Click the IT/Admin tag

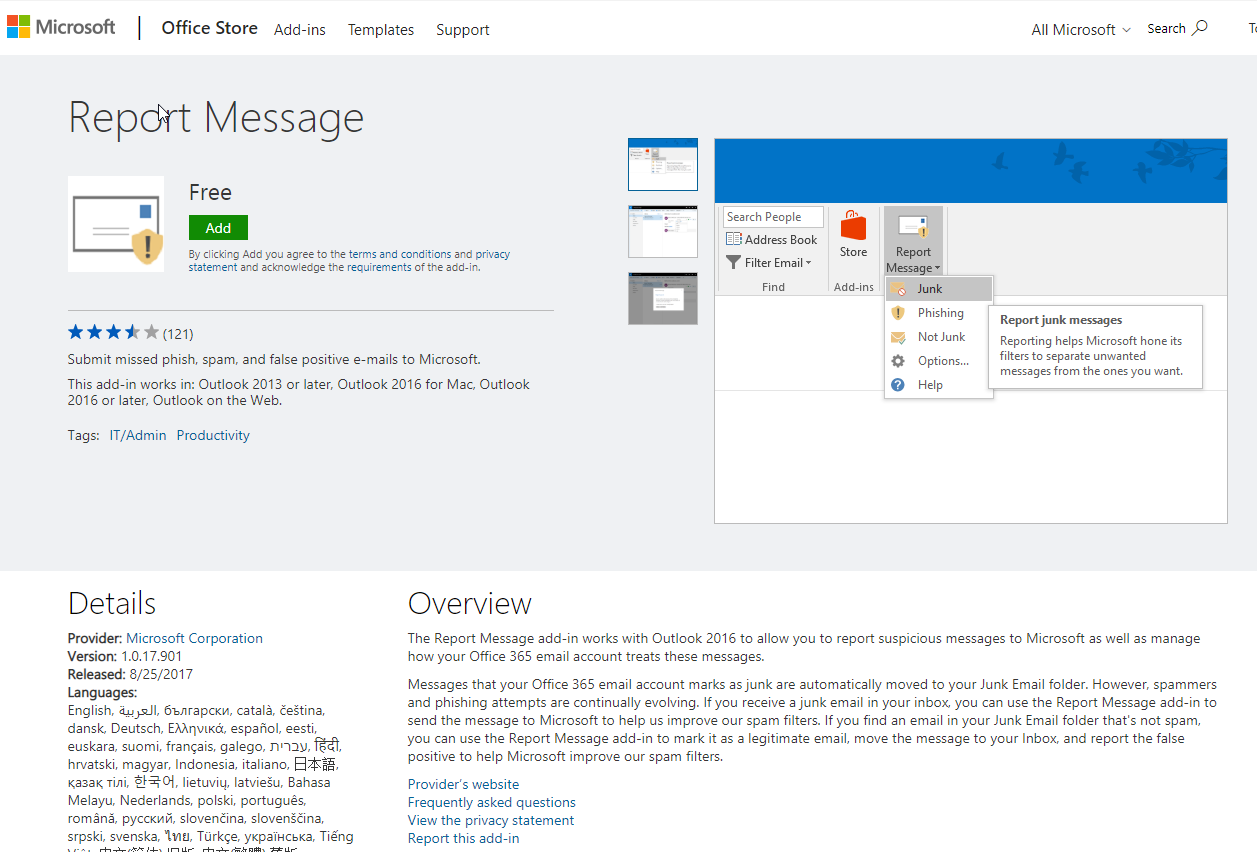(x=138, y=435)
